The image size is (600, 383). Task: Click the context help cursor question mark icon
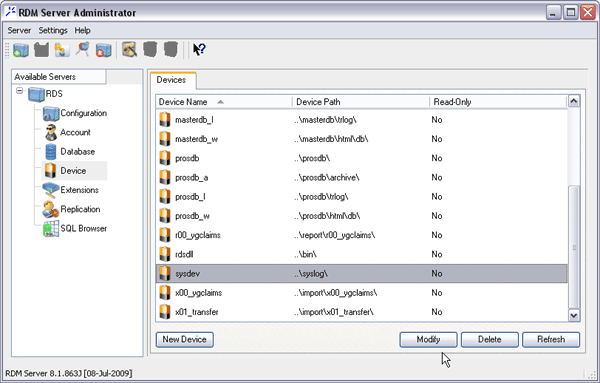click(x=199, y=50)
